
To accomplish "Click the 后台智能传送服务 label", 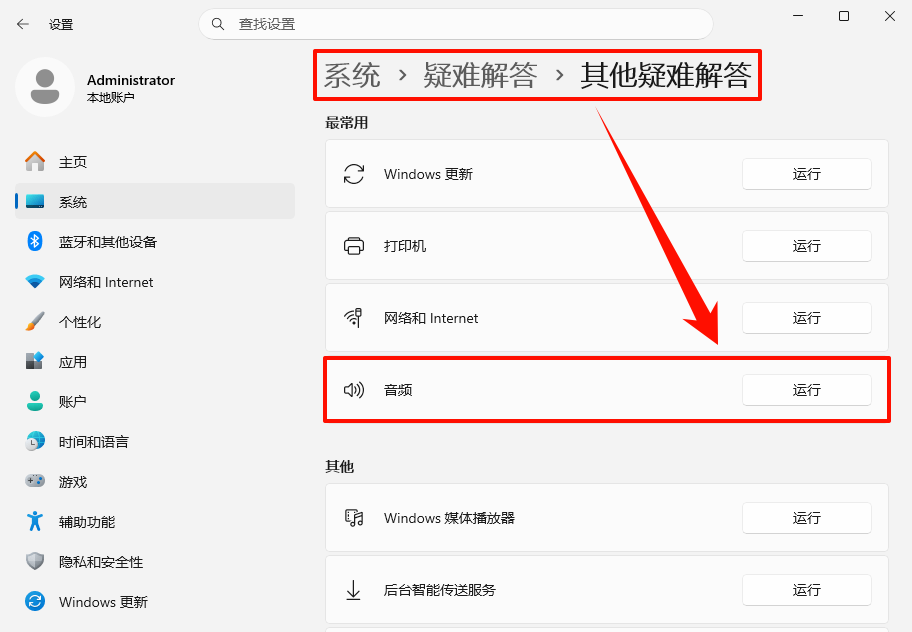I will pyautogui.click(x=440, y=590).
